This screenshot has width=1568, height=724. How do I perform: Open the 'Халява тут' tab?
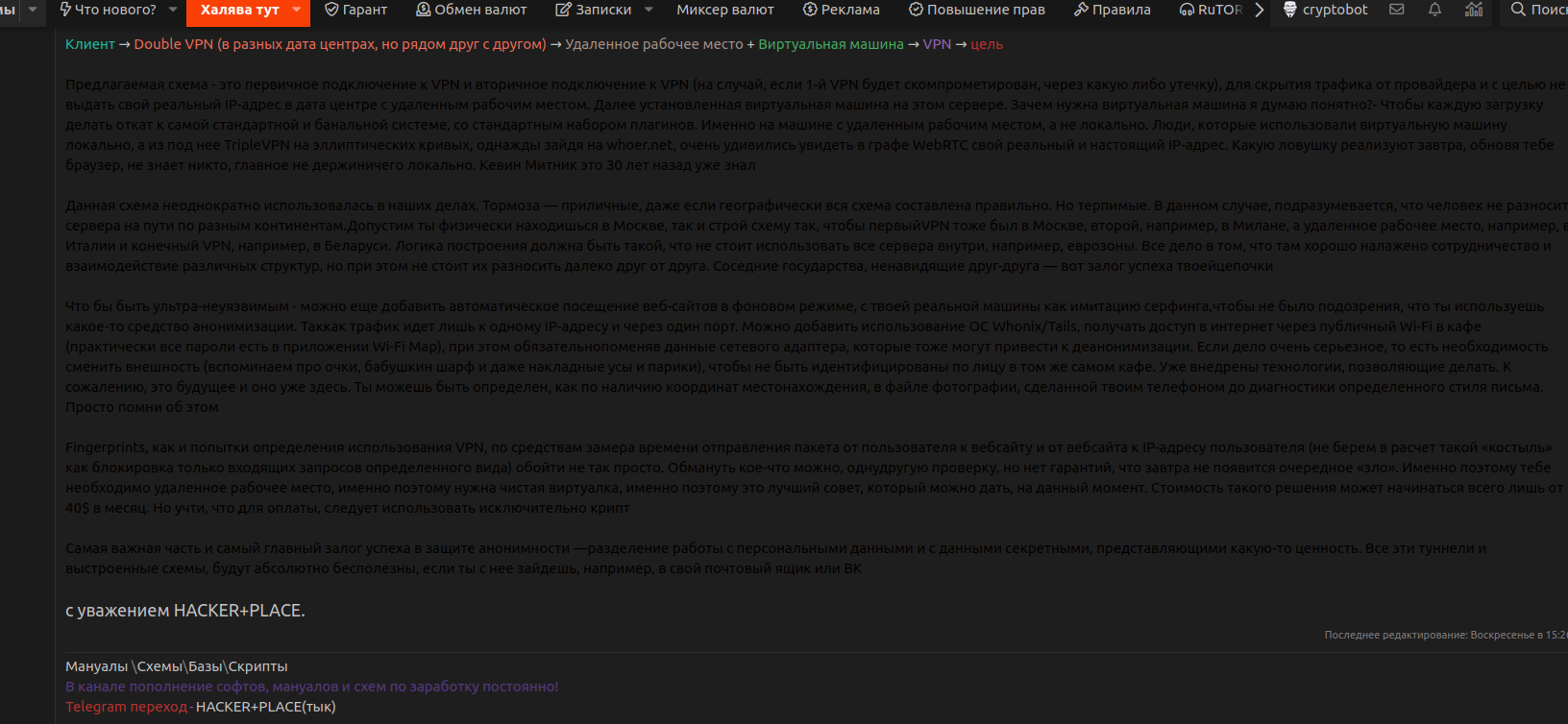(239, 11)
